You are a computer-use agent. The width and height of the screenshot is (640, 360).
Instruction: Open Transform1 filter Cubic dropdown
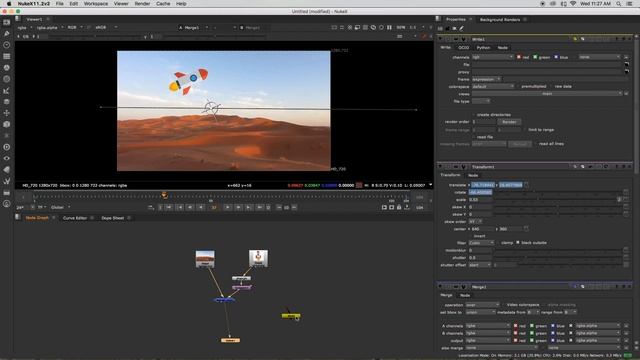(x=481, y=243)
